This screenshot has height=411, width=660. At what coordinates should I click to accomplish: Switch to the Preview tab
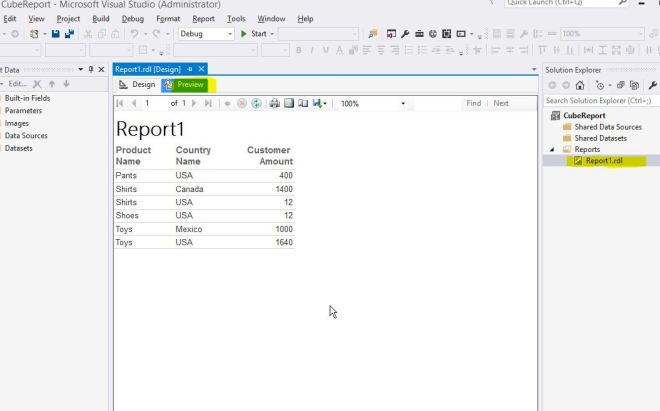(x=183, y=85)
